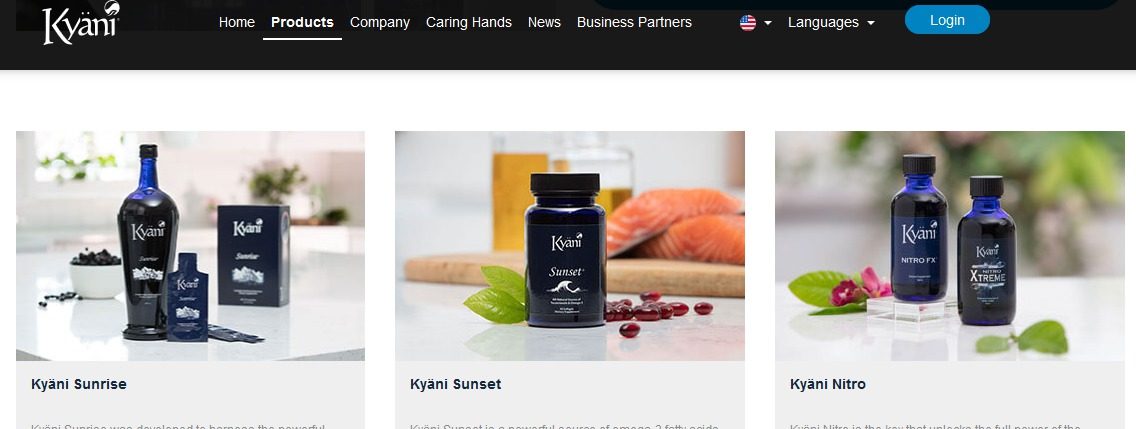The height and width of the screenshot is (429, 1136).
Task: Select the Products menu item
Action: 302,22
